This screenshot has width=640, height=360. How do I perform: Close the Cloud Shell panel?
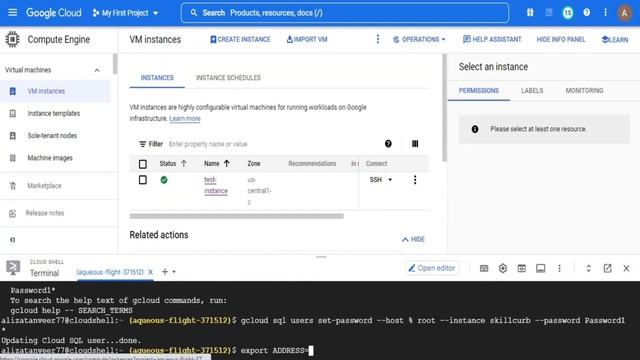click(x=626, y=268)
